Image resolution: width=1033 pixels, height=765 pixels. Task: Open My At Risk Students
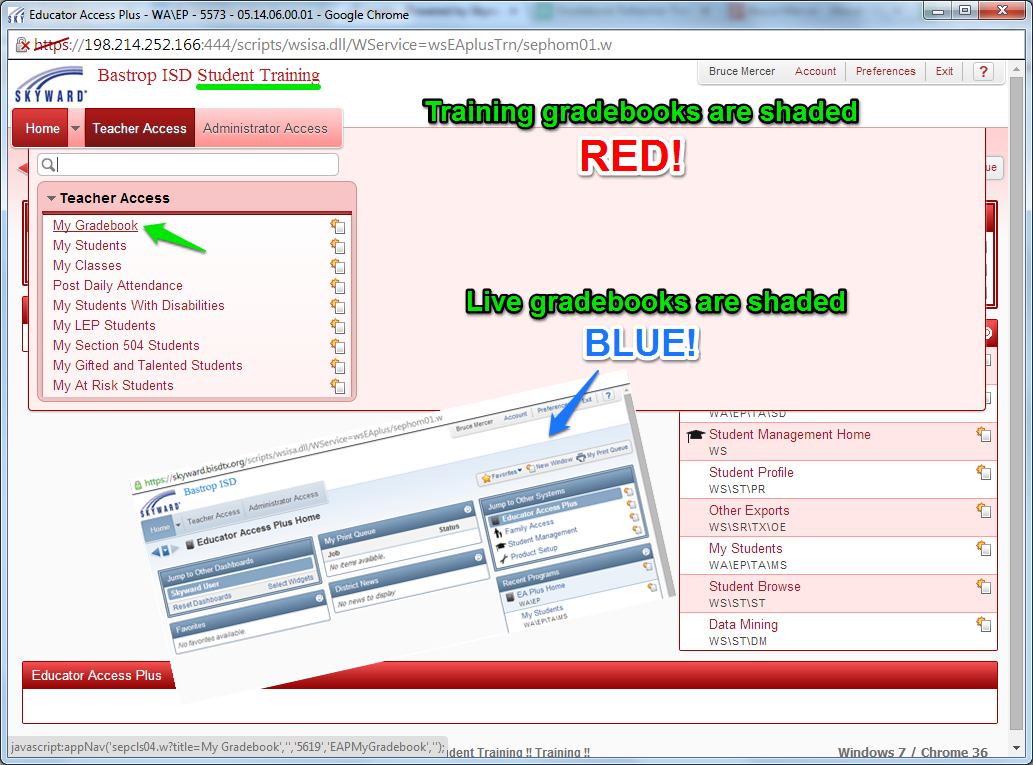point(113,385)
